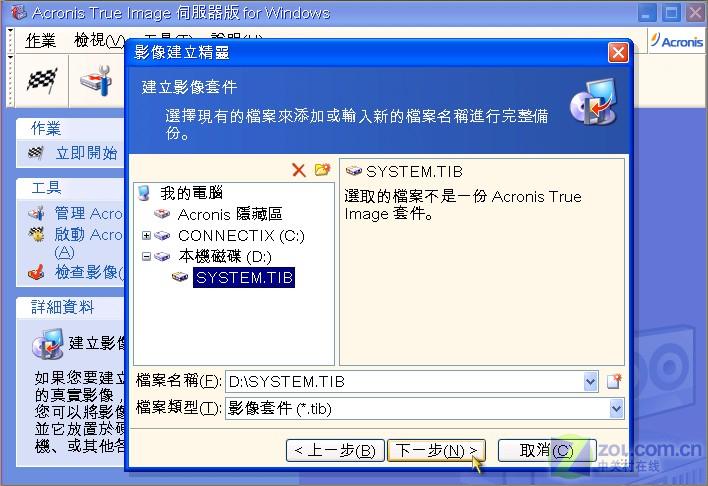Click the 上一步(B) back button
This screenshot has height=486, width=708.
click(335, 450)
